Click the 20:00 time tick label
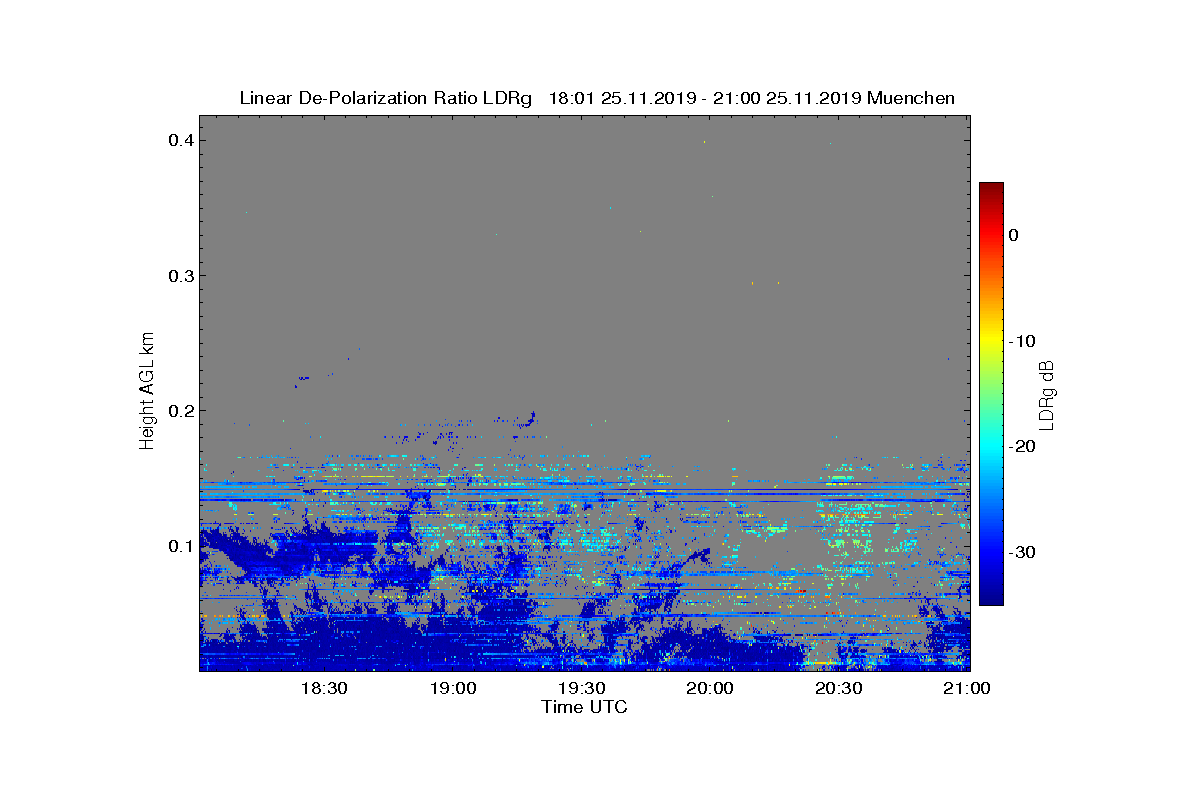 point(710,689)
